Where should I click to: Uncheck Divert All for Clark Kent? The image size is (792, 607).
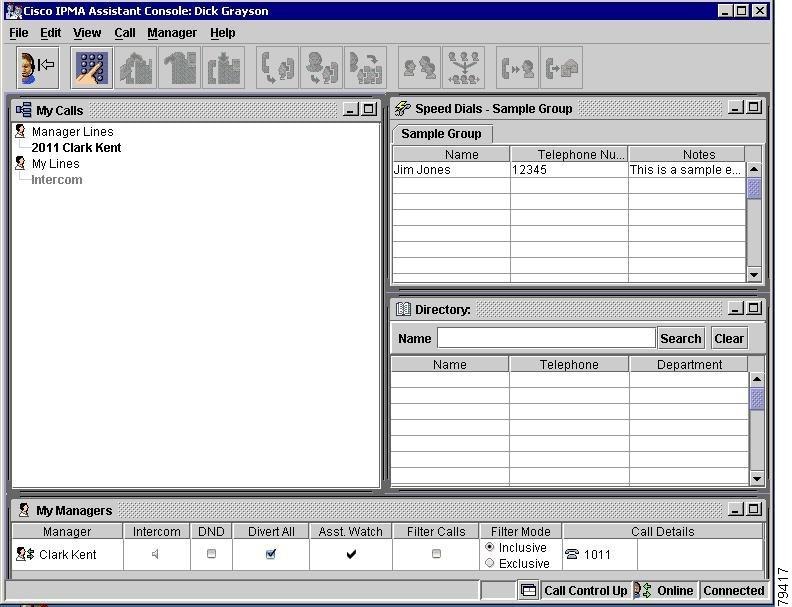pyautogui.click(x=271, y=553)
